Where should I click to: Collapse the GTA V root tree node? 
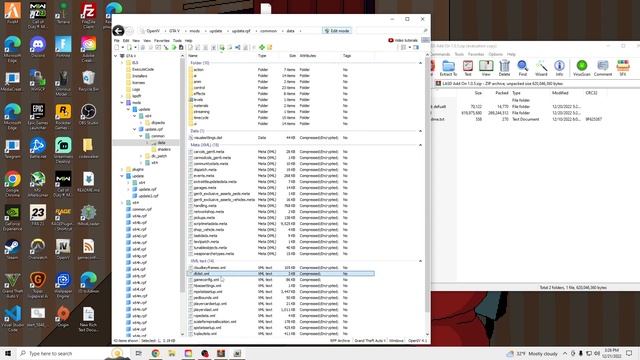tap(116, 56)
